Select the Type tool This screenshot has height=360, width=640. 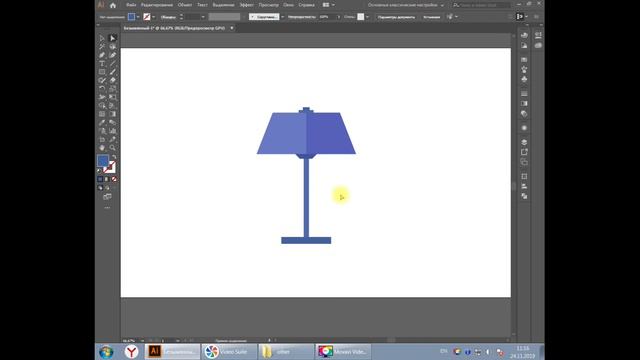[x=102, y=64]
